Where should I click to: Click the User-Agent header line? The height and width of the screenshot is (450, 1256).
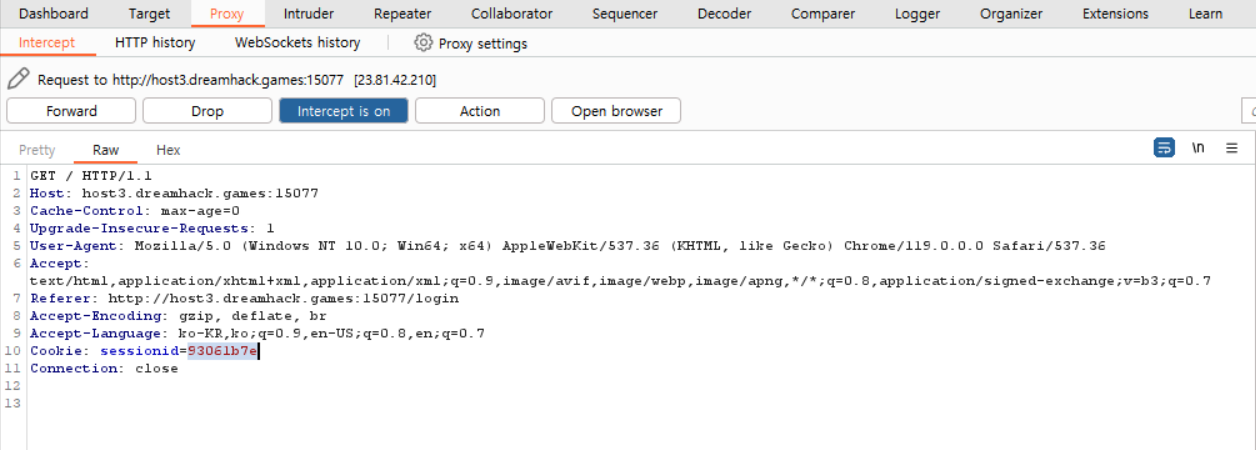click(x=568, y=246)
